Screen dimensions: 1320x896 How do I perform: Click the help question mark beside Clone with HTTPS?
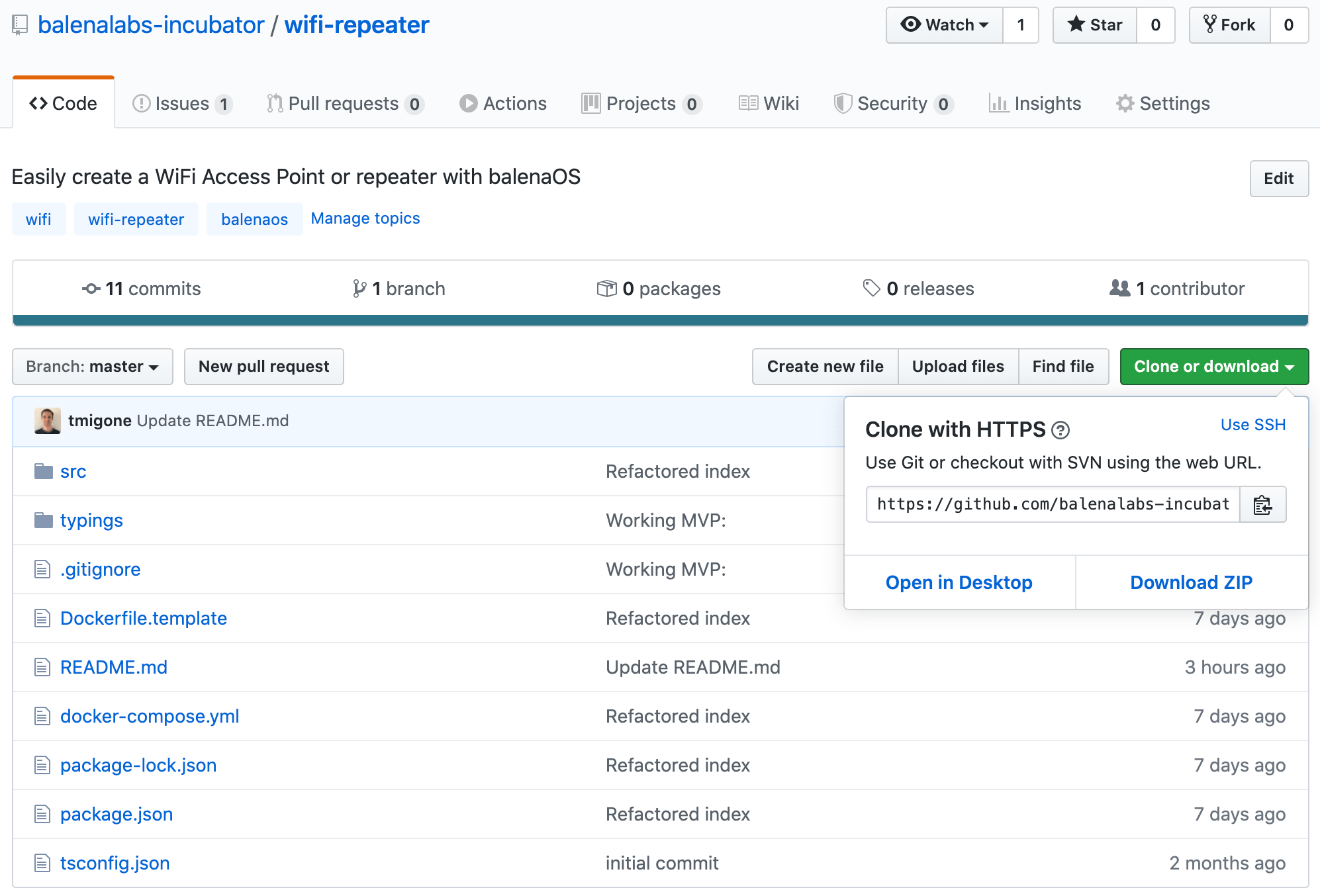click(1061, 430)
